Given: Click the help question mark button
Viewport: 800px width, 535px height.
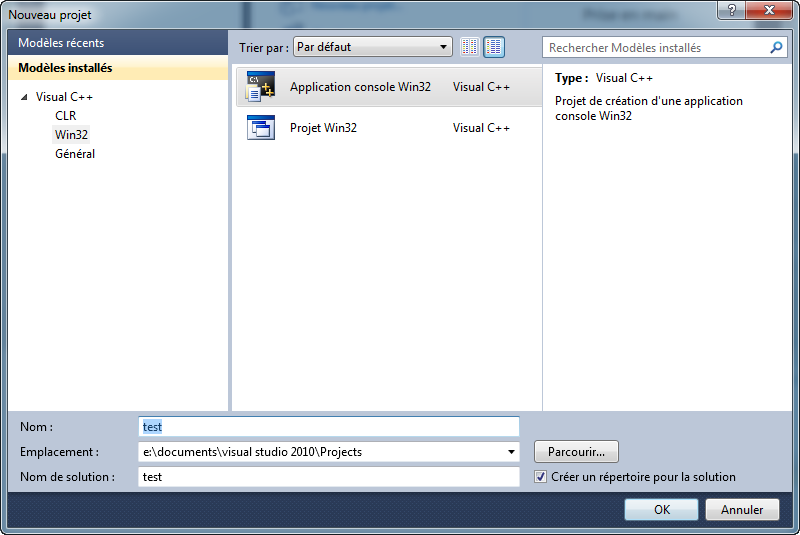Looking at the screenshot, I should (732, 10).
